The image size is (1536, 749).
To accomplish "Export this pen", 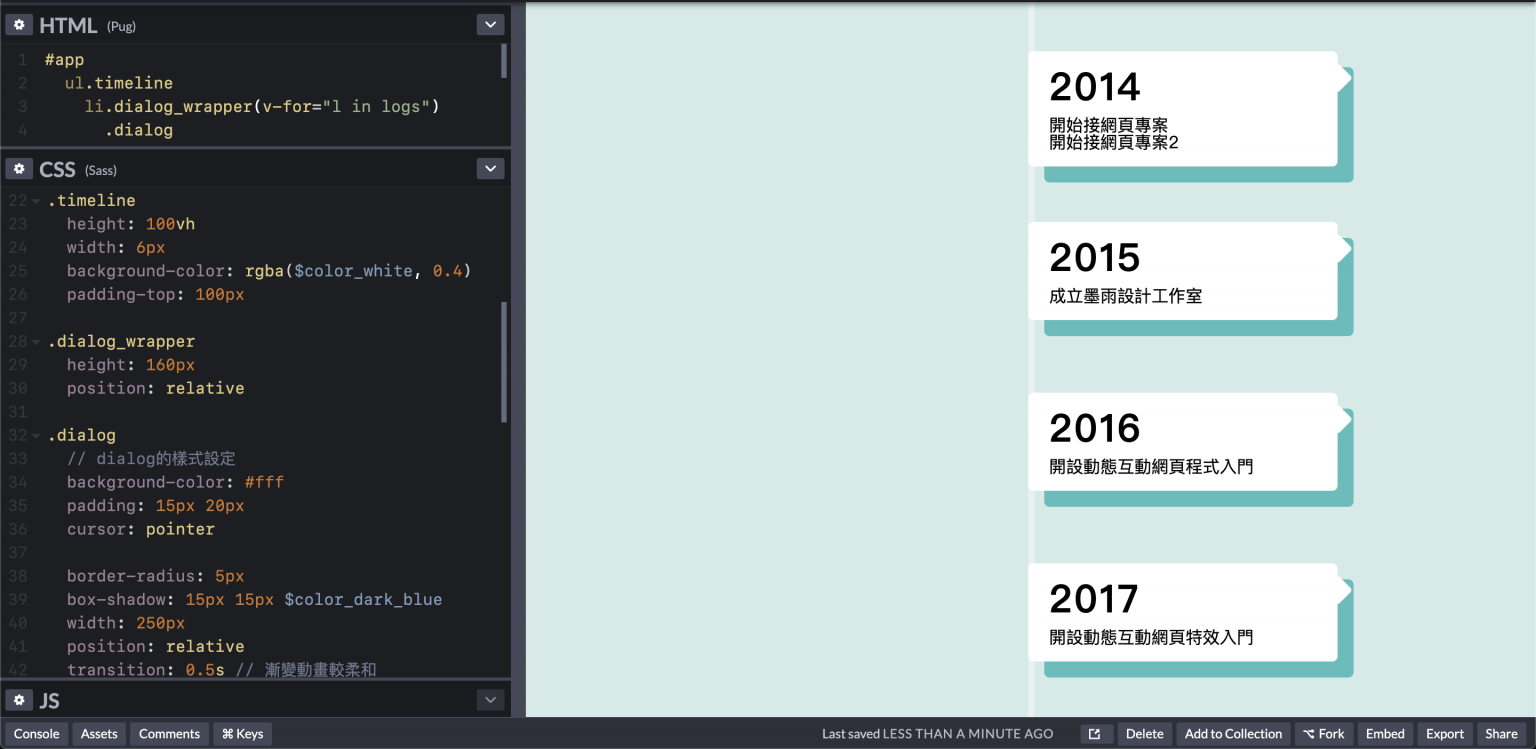I will [x=1444, y=733].
